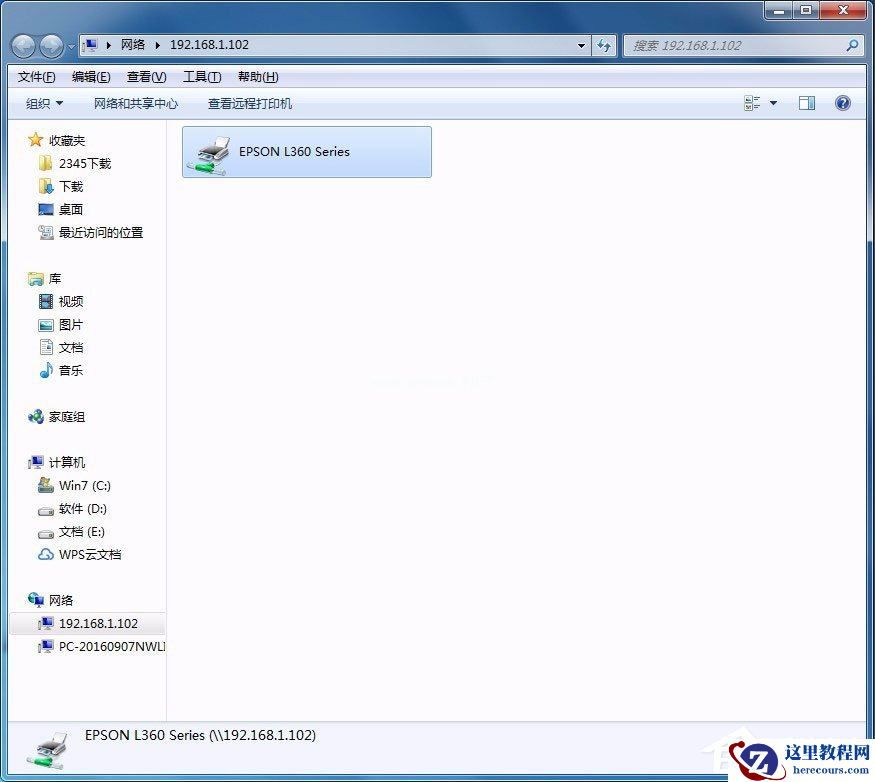Open the 下载 folder under 收藏夹

point(69,186)
